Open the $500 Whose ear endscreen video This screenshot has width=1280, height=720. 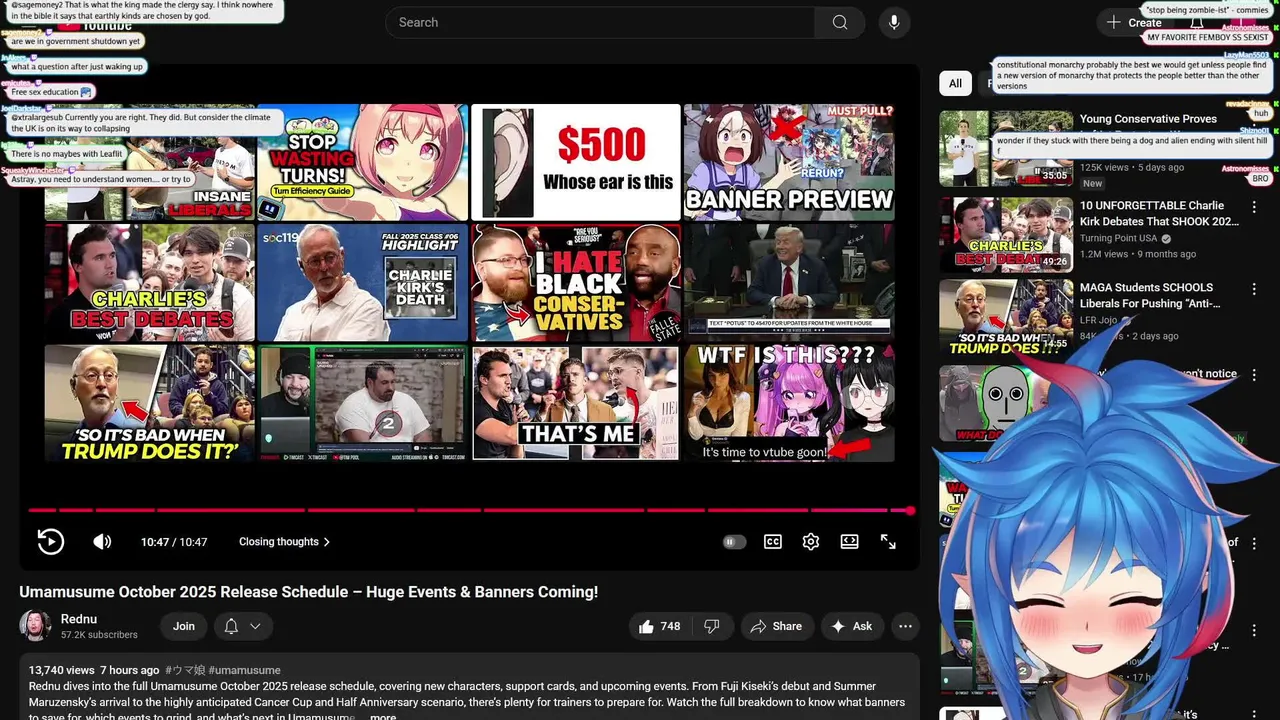[576, 162]
